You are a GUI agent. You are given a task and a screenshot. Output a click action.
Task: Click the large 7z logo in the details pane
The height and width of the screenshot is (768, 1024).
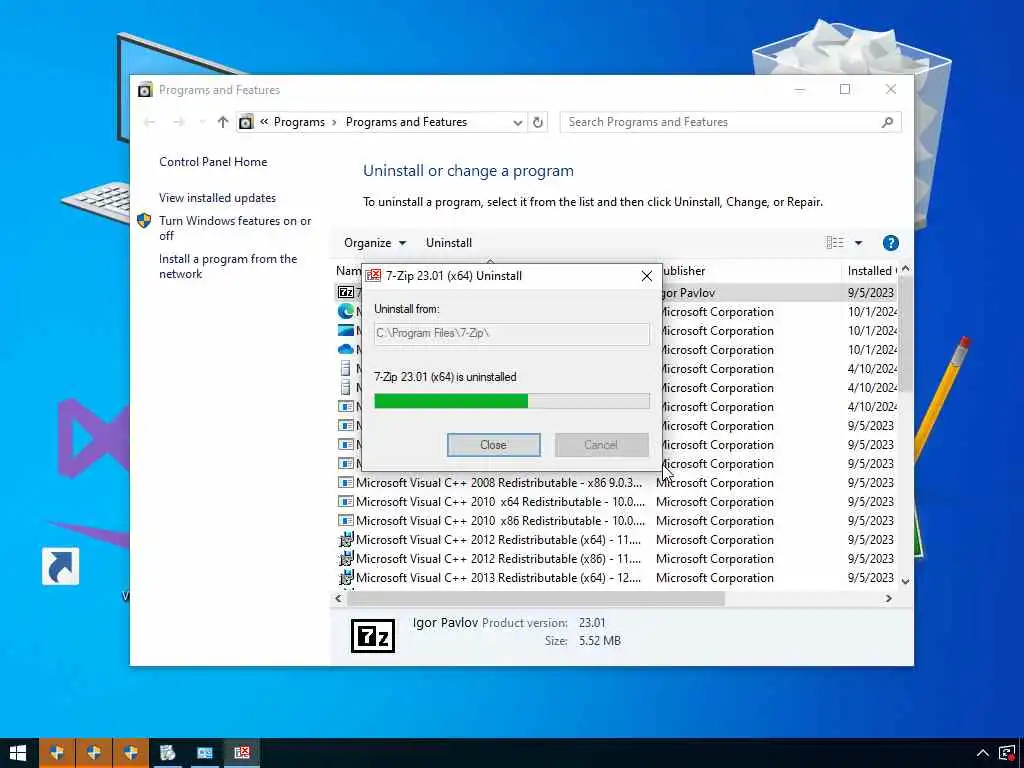(x=373, y=636)
